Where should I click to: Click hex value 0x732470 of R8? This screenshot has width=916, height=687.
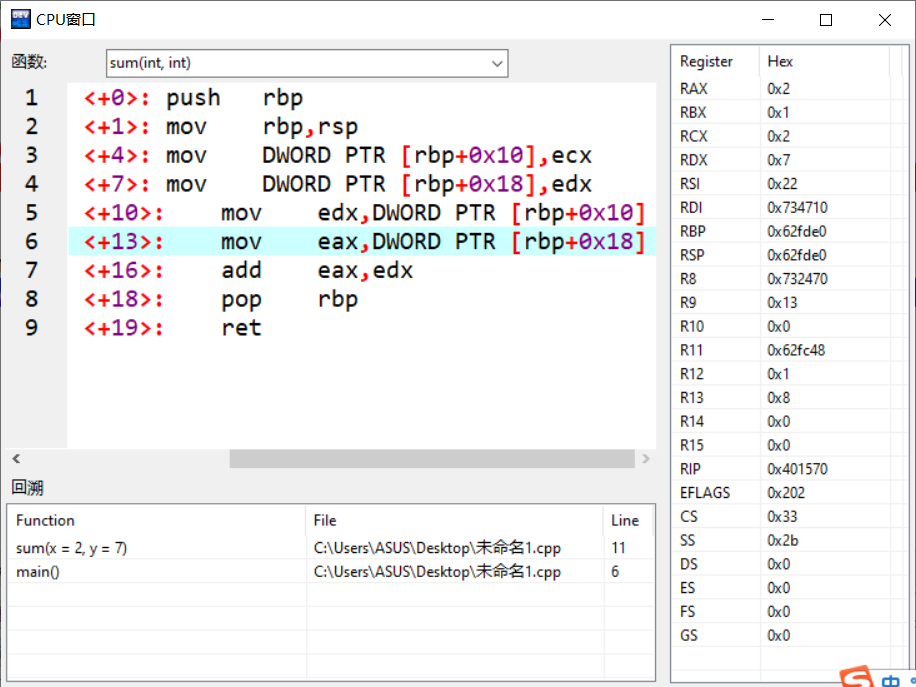click(797, 279)
